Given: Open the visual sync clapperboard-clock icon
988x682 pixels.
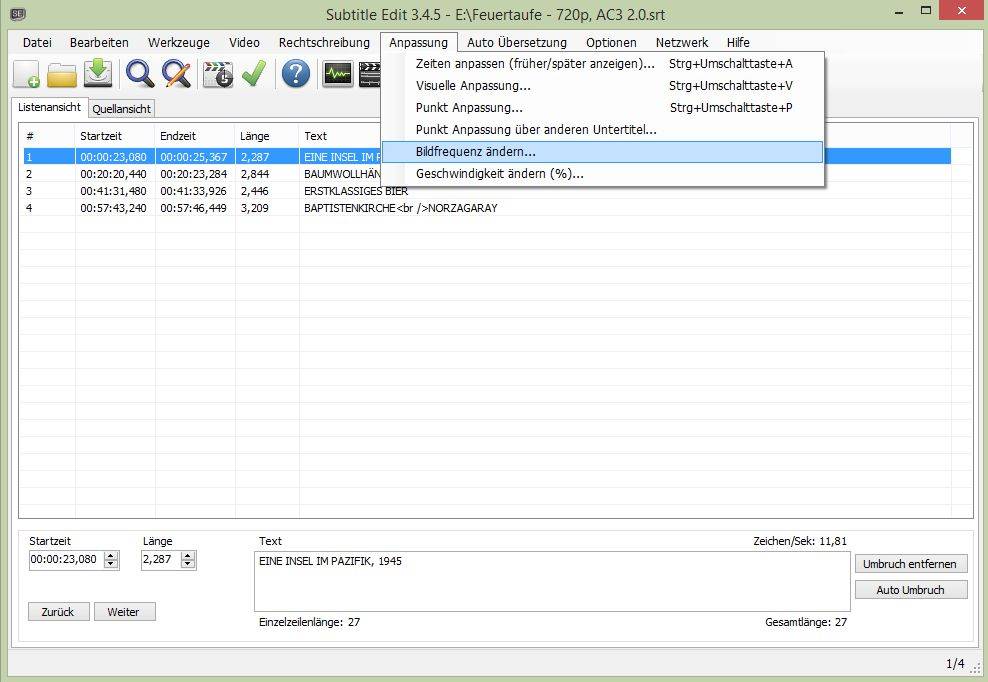Looking at the screenshot, I should [218, 74].
